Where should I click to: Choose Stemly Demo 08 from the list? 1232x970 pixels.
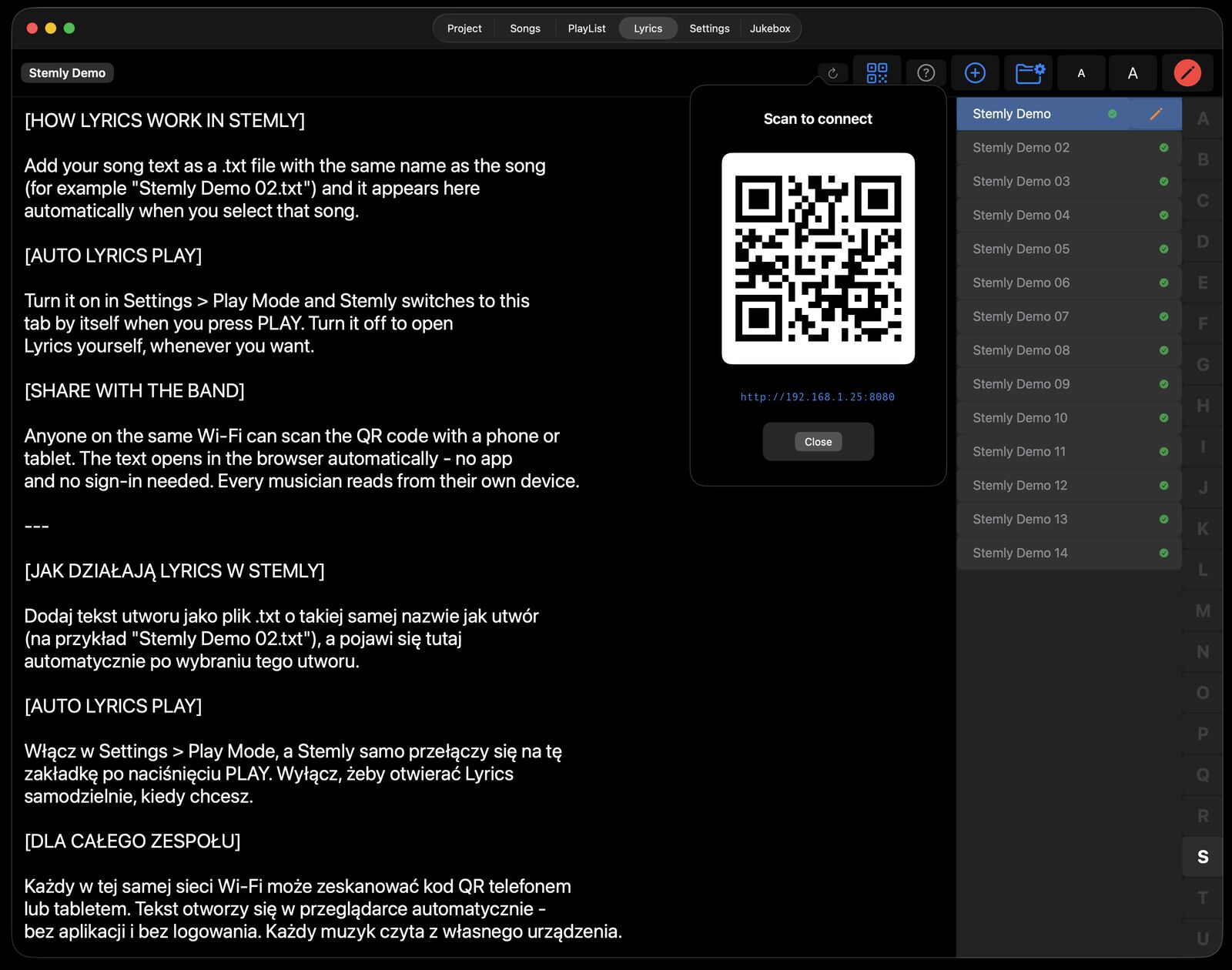(x=1069, y=351)
